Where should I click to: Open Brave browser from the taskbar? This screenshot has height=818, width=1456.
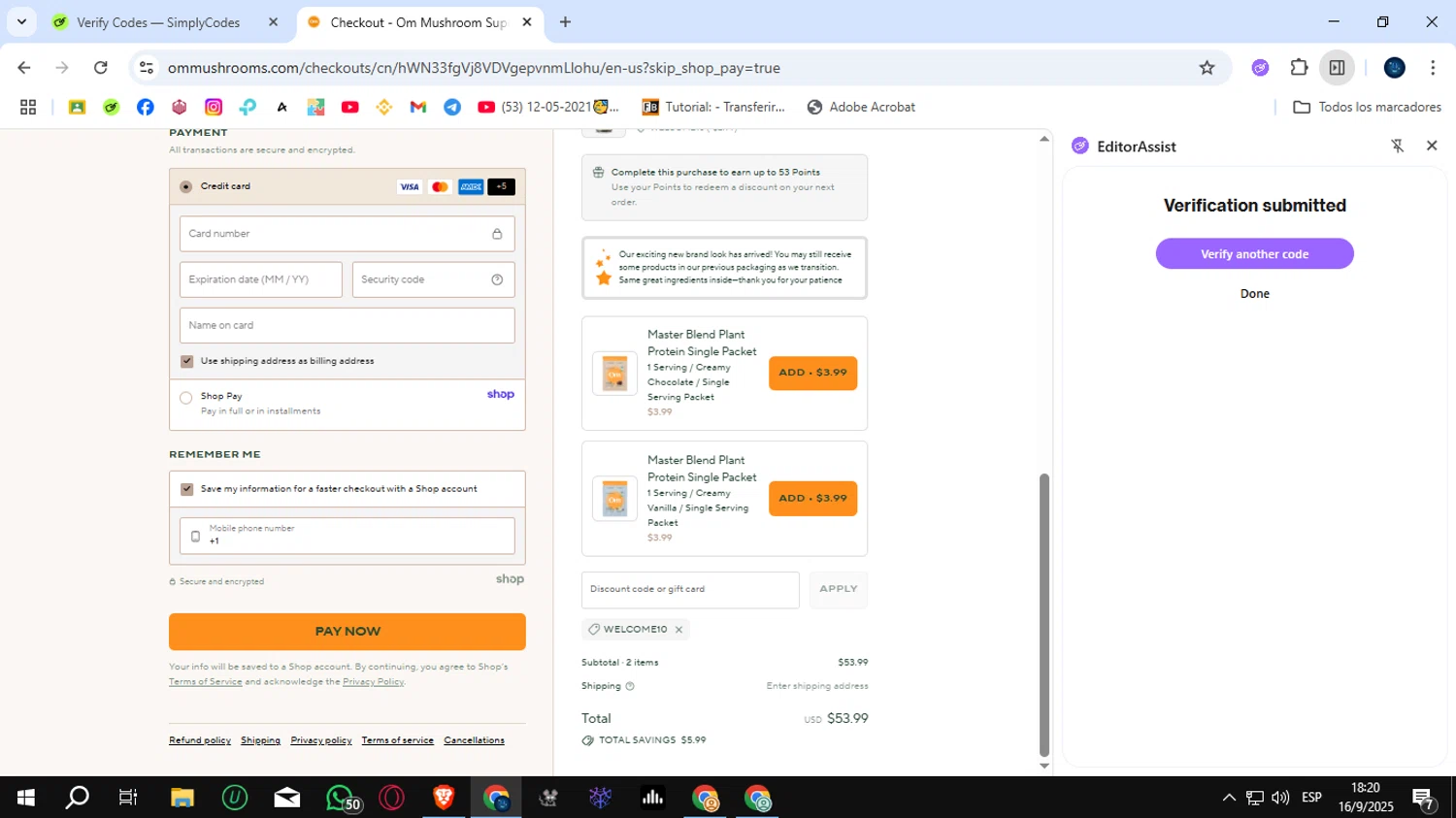click(444, 798)
